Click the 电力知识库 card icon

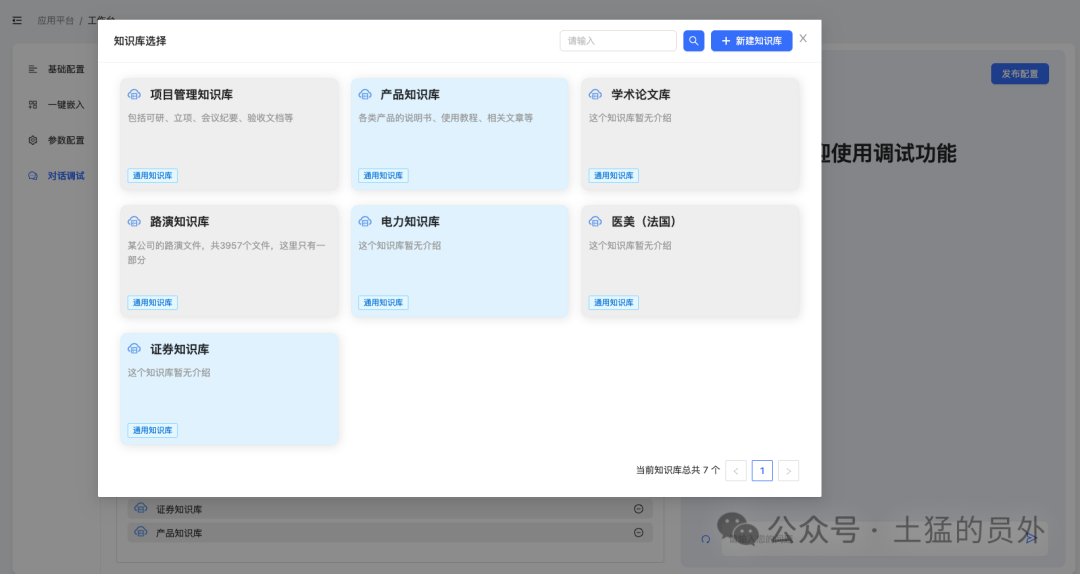365,221
